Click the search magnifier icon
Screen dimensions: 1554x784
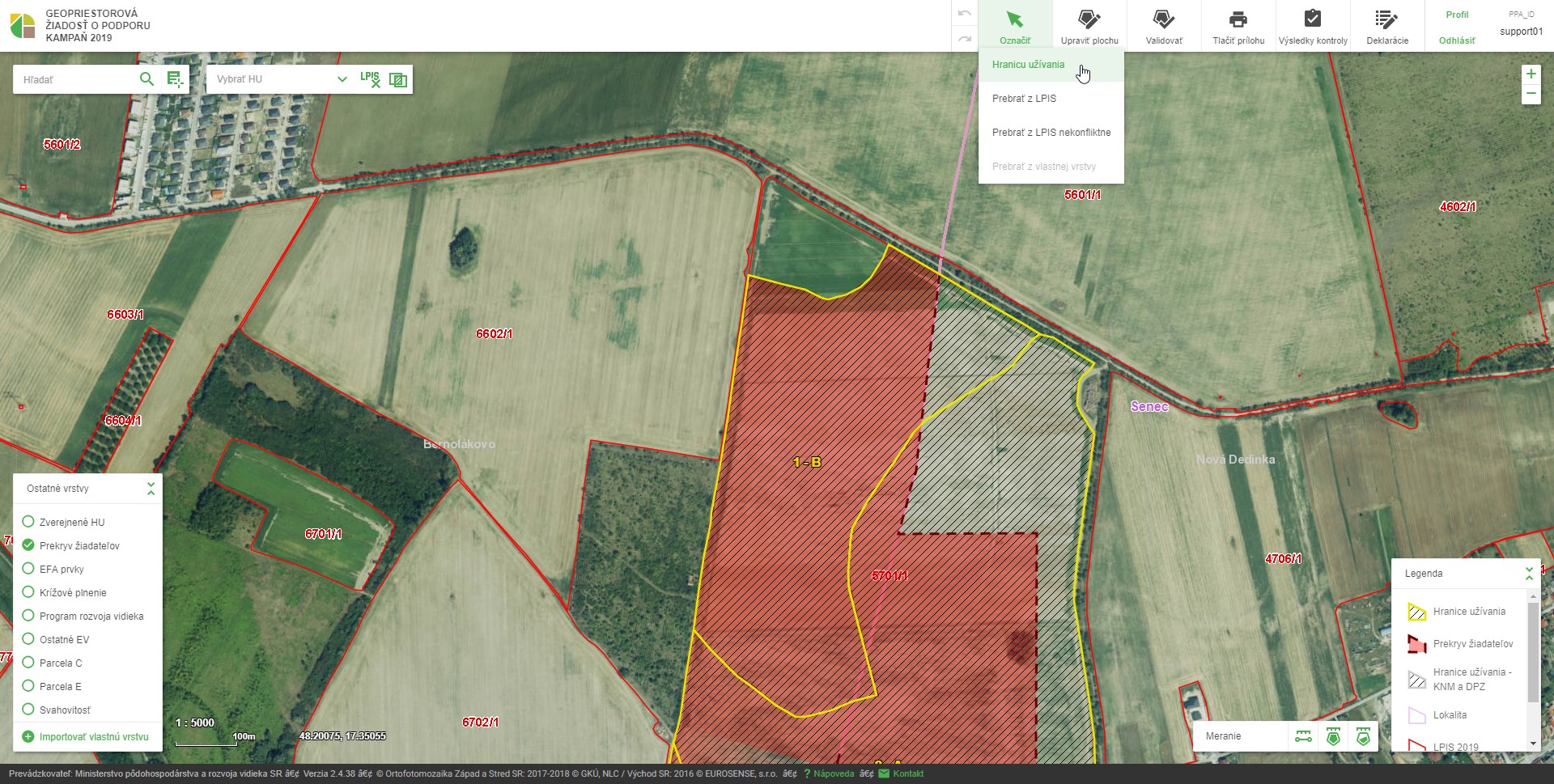point(146,78)
